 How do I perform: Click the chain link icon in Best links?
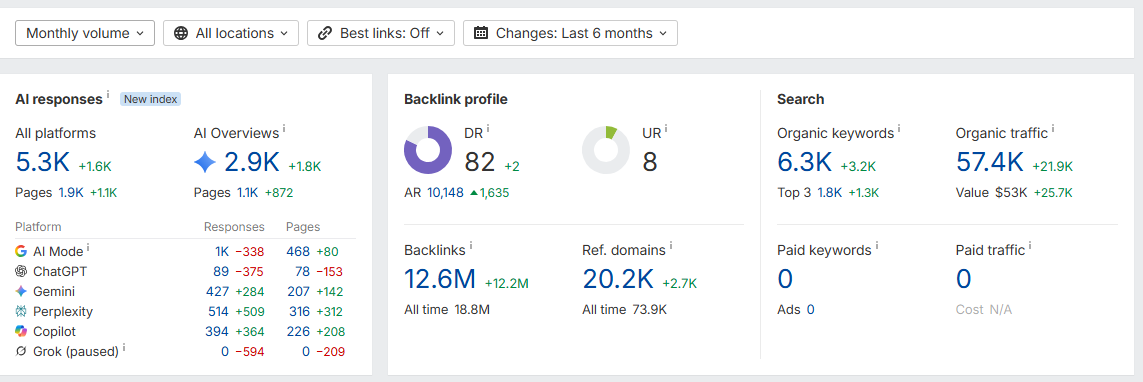325,33
